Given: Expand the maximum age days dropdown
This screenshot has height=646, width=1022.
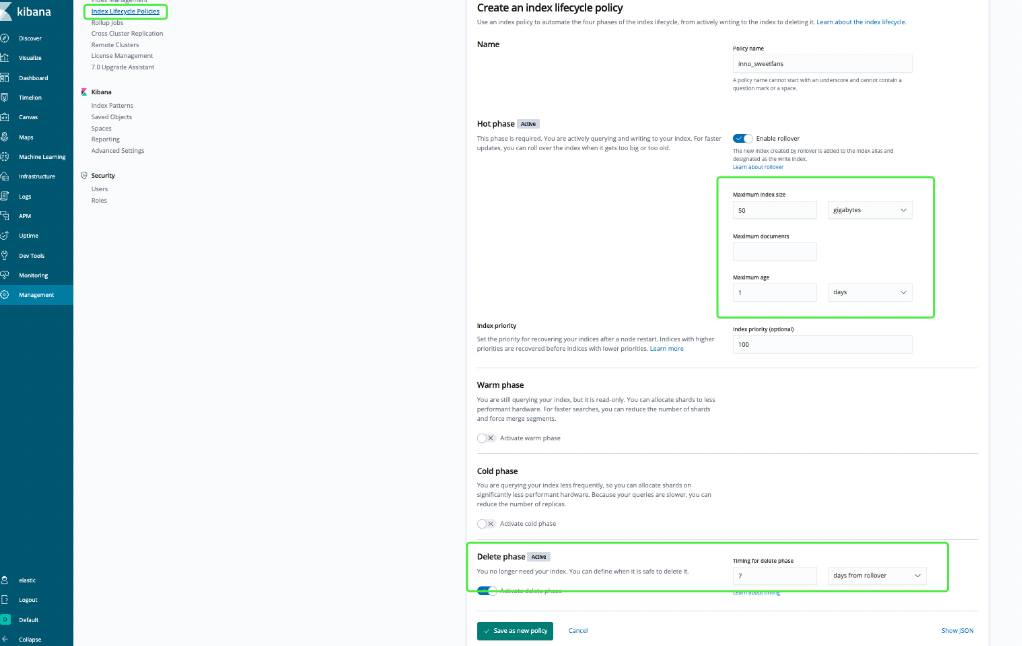Looking at the screenshot, I should (x=870, y=292).
